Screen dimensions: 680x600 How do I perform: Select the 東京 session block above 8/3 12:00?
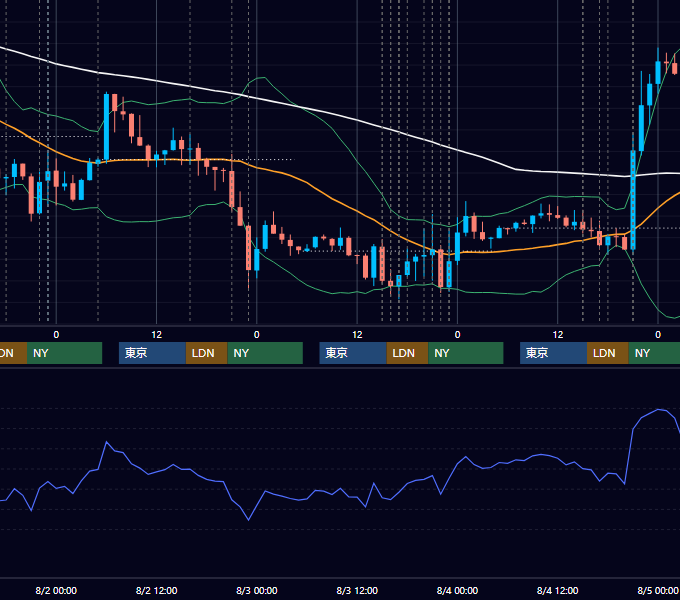pyautogui.click(x=353, y=353)
